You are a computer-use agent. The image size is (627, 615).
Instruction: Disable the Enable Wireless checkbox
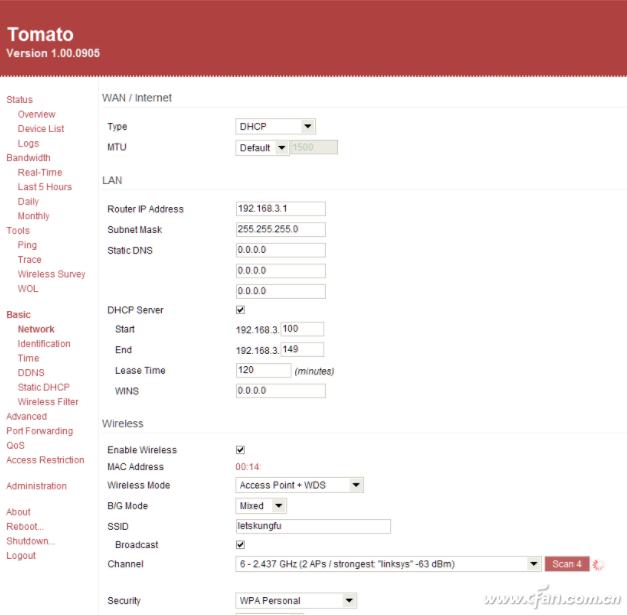tap(240, 450)
